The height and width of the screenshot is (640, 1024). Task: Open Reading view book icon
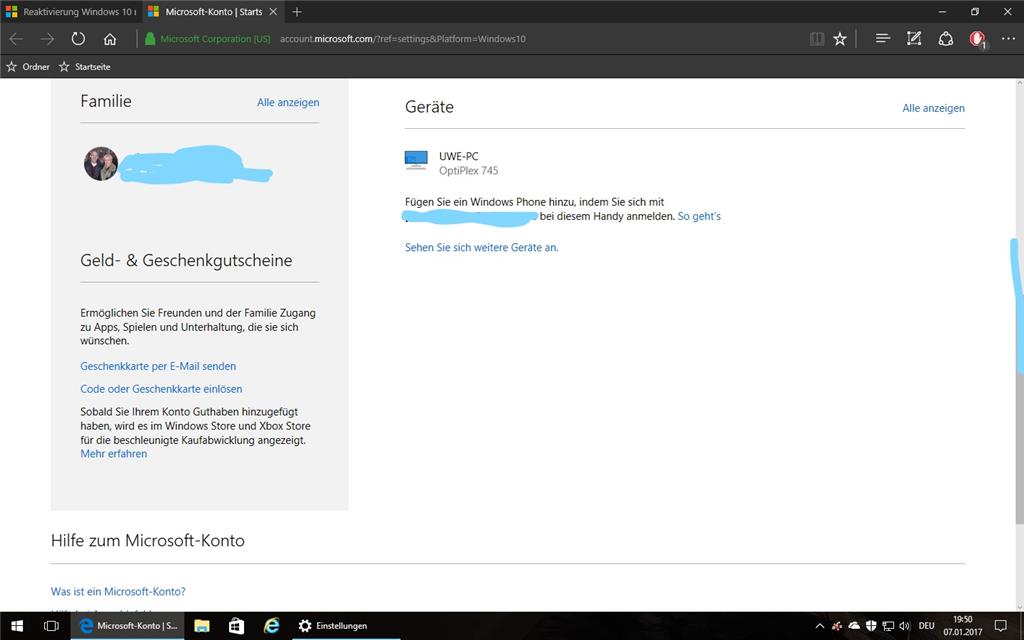click(817, 39)
